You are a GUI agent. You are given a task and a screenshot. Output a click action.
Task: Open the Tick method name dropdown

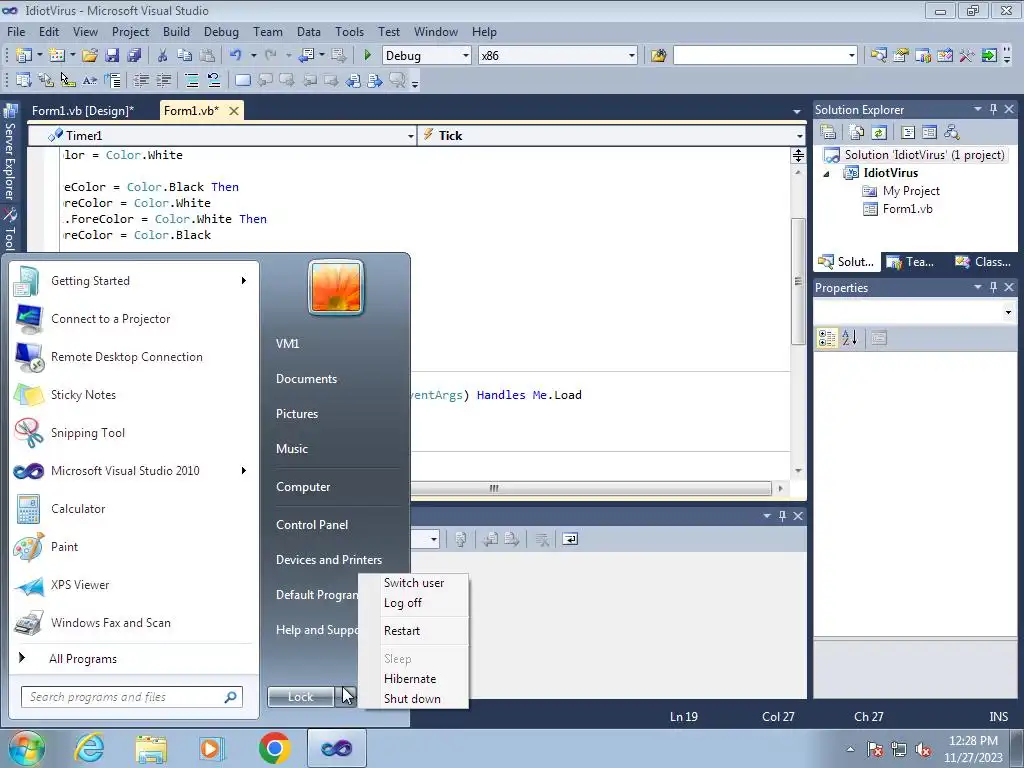point(799,136)
